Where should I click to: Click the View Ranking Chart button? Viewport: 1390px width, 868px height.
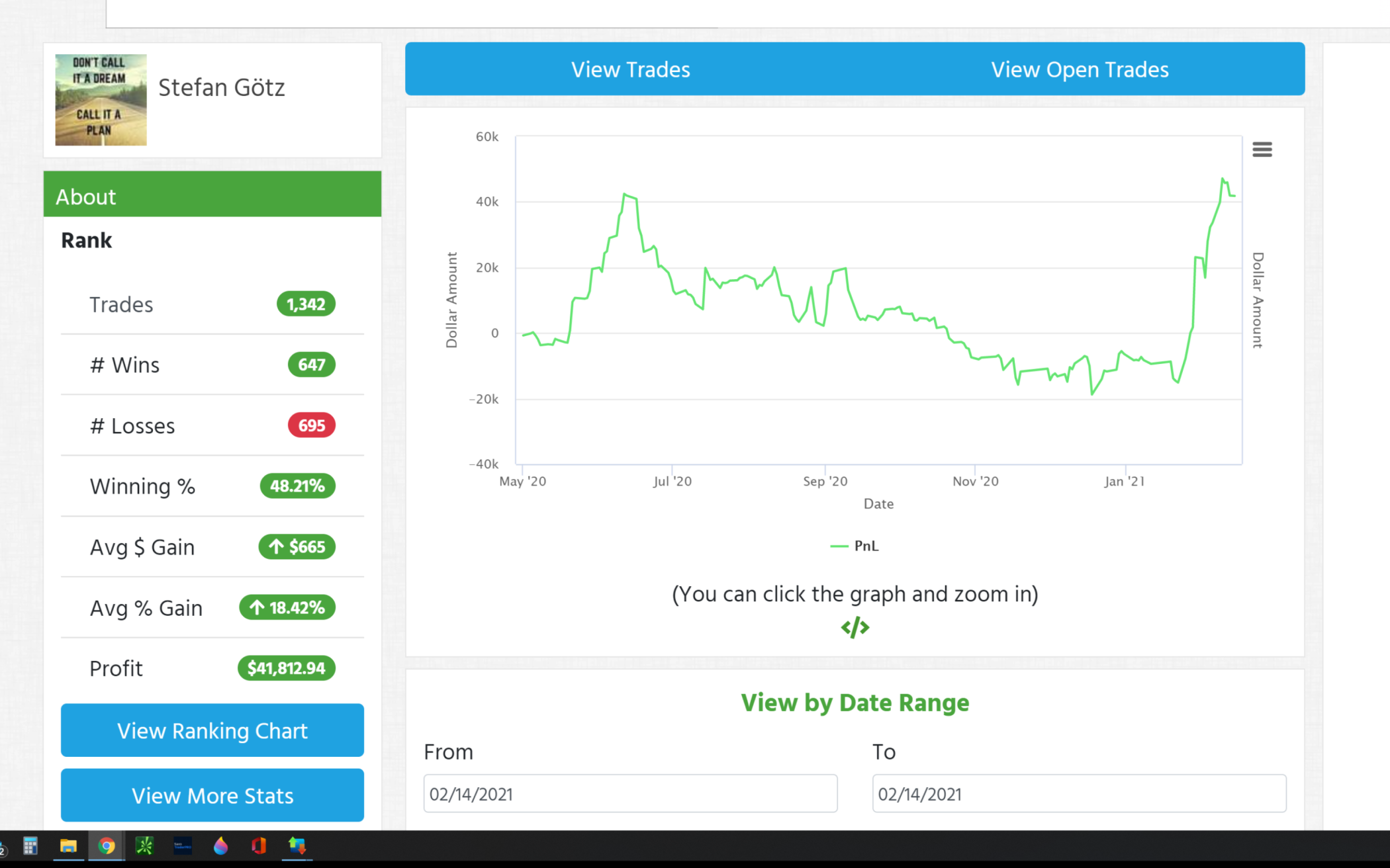tap(212, 730)
